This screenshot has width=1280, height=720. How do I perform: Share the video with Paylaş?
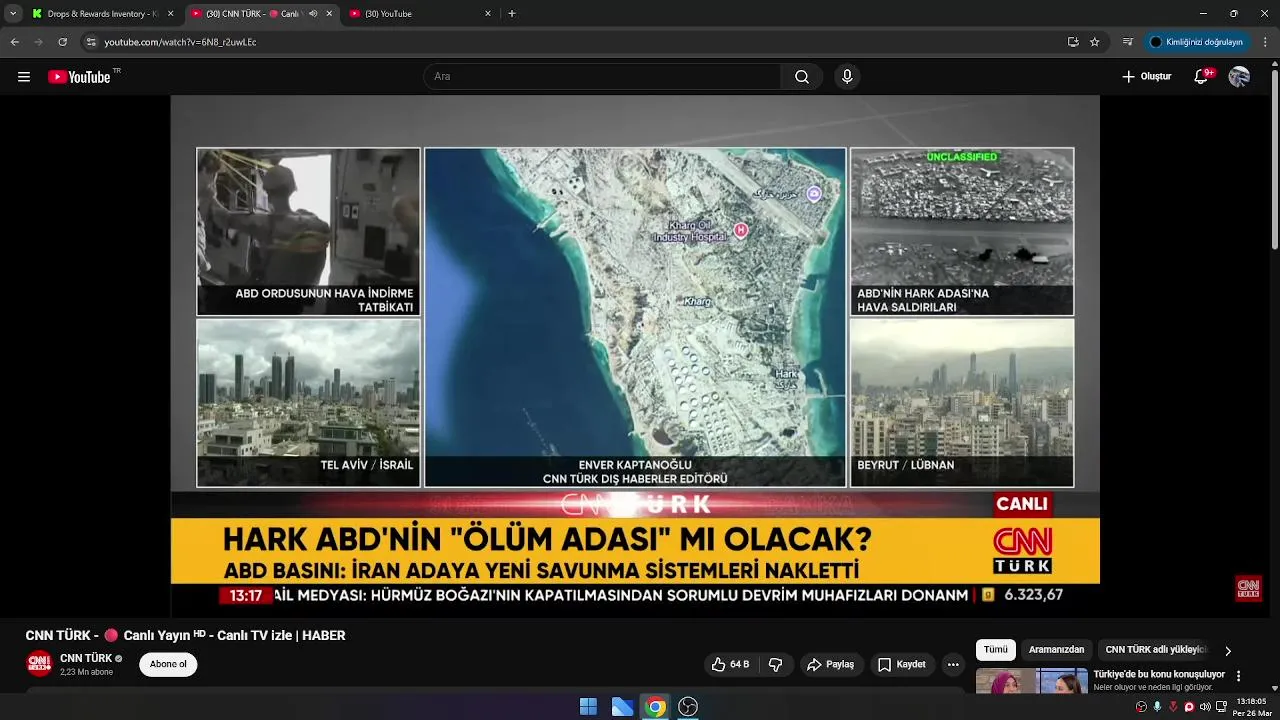(x=831, y=664)
